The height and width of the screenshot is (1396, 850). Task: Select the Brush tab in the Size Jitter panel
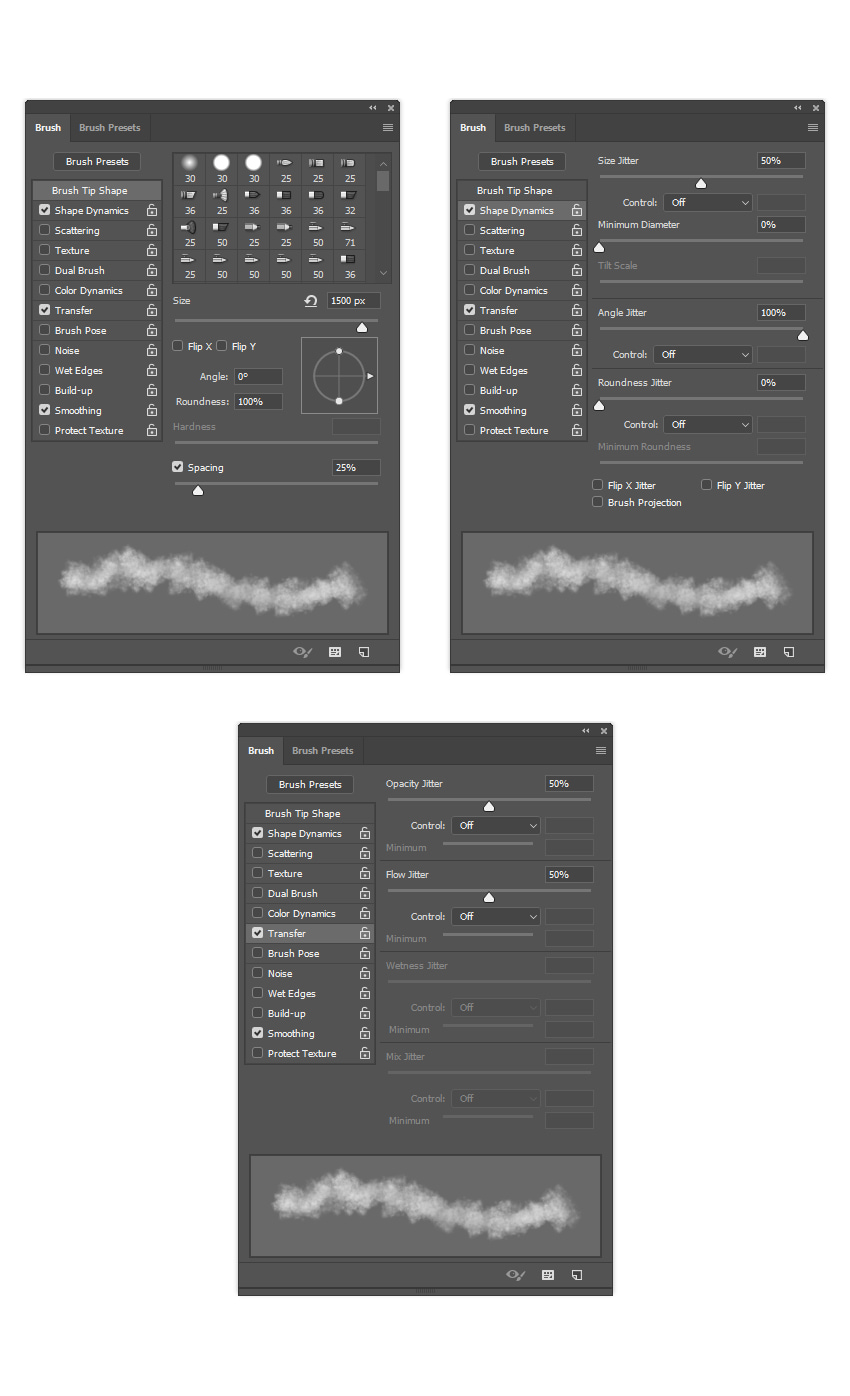pos(473,128)
